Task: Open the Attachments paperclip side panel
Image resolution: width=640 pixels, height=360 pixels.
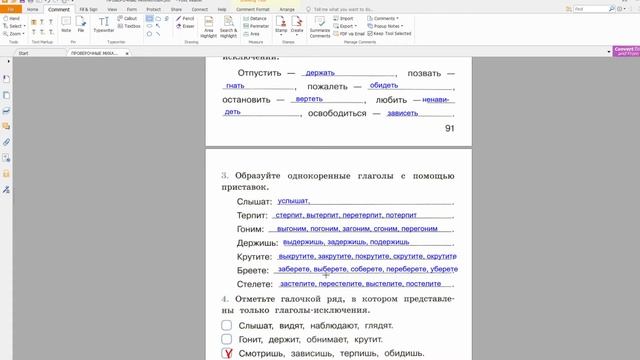Action: pyautogui.click(x=6, y=142)
